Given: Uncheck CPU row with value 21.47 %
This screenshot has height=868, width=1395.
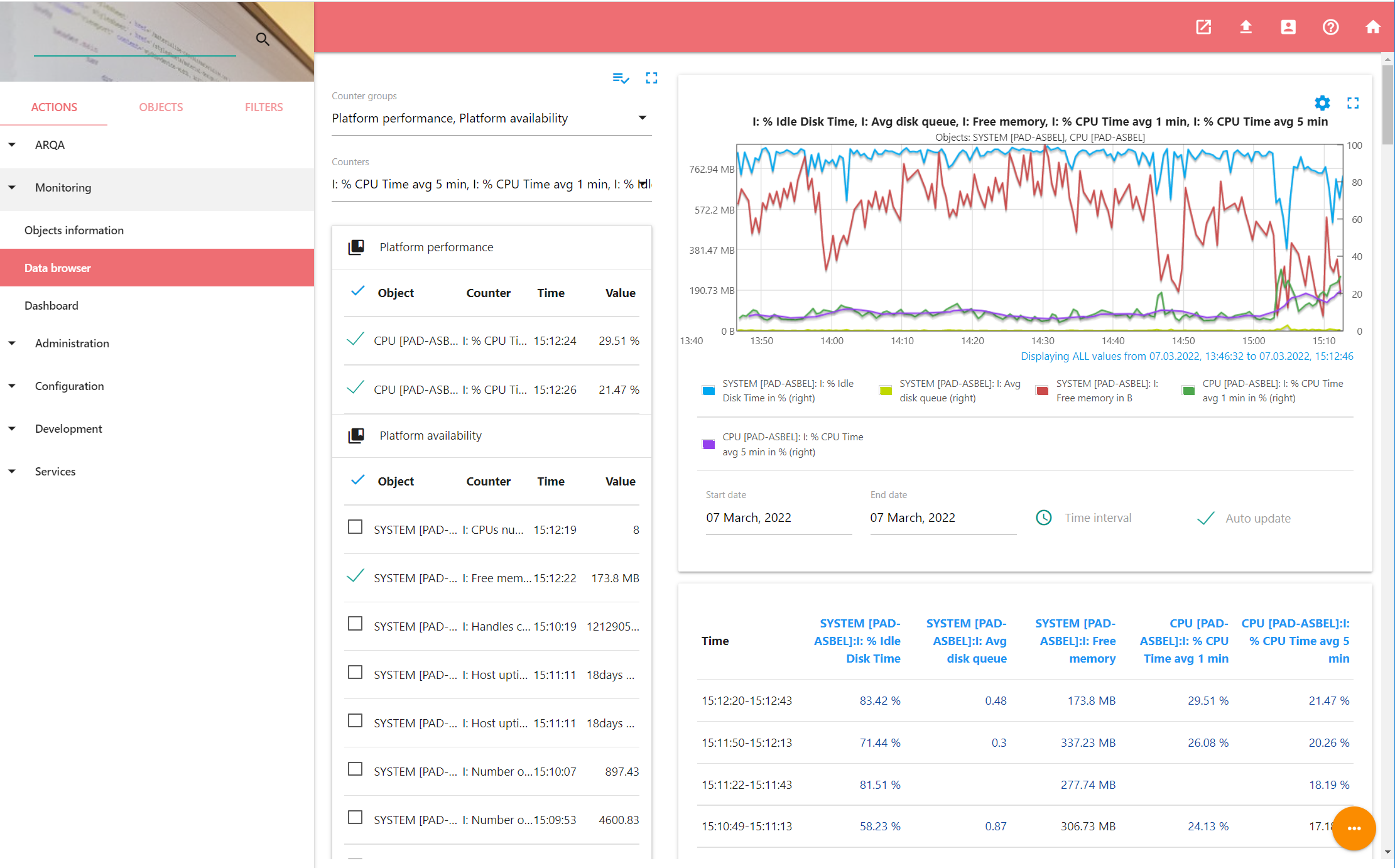Looking at the screenshot, I should [356, 388].
